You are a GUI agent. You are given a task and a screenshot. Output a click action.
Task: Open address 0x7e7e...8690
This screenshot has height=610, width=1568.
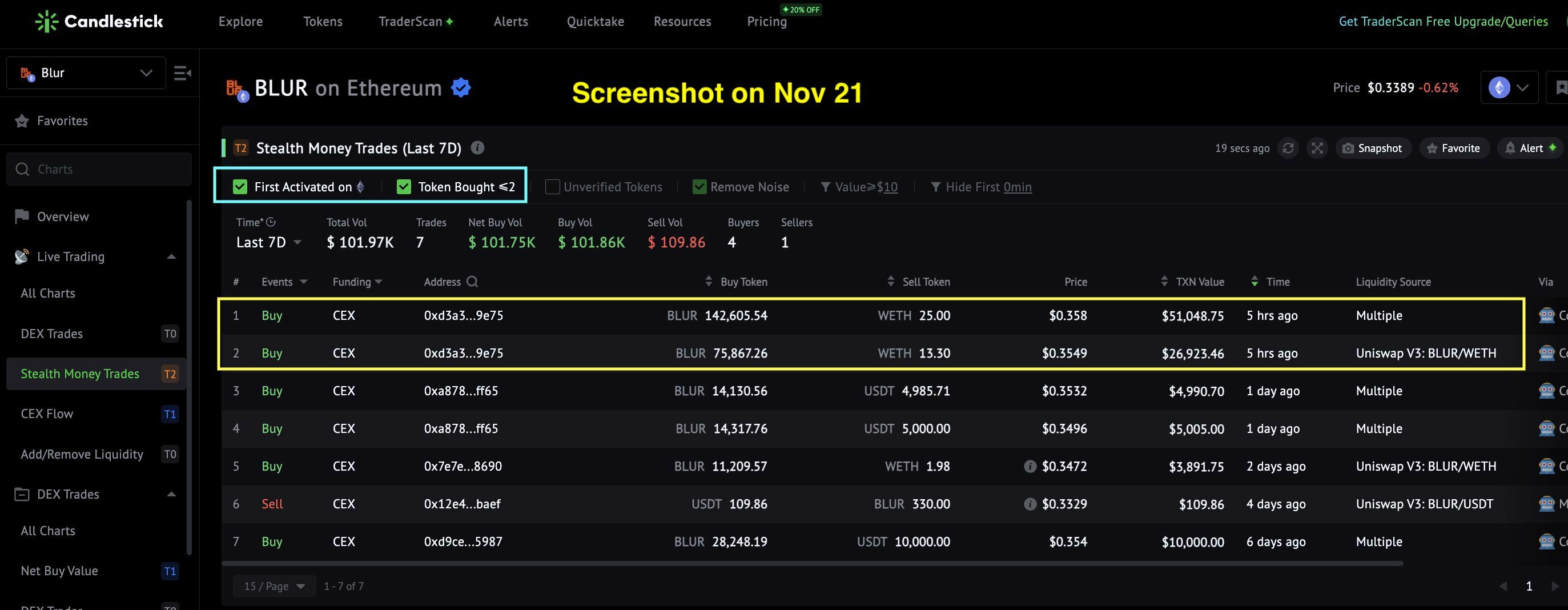[463, 466]
